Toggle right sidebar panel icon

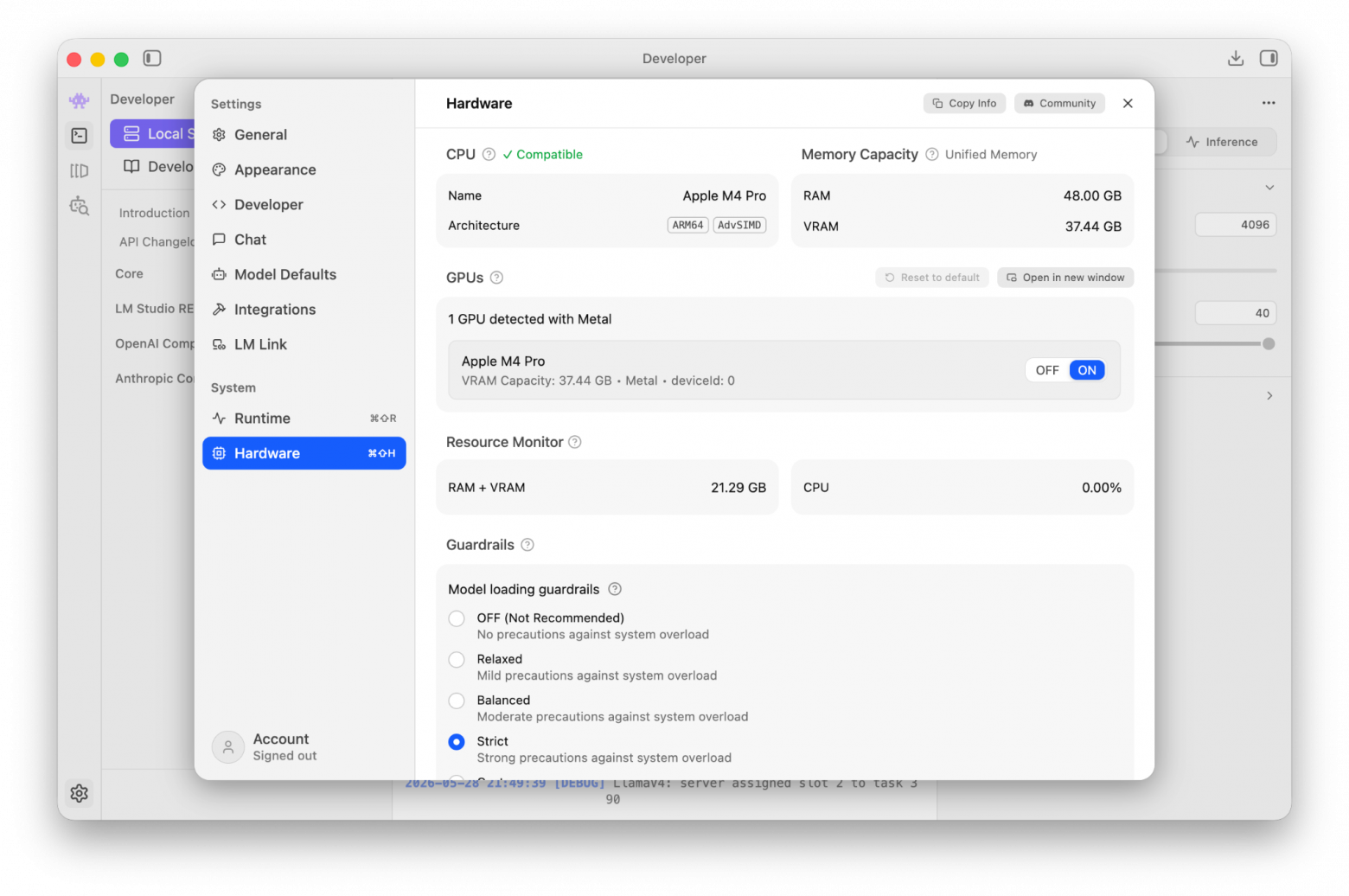[1269, 58]
